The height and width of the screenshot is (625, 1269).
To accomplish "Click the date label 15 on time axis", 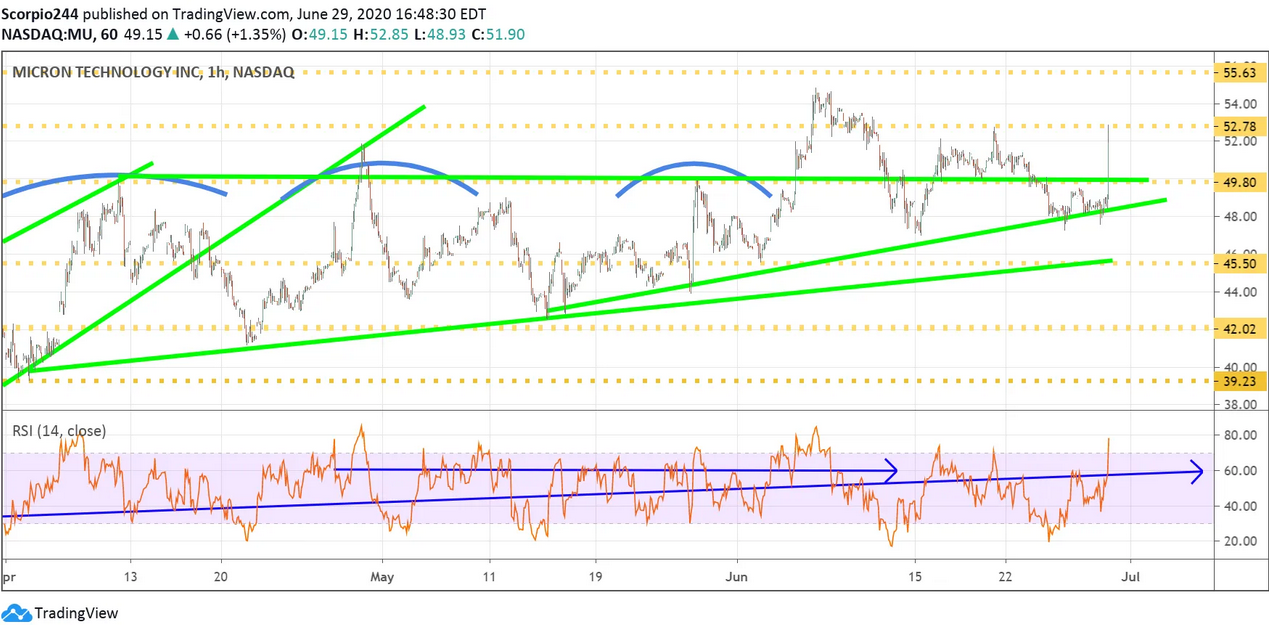I will [914, 577].
